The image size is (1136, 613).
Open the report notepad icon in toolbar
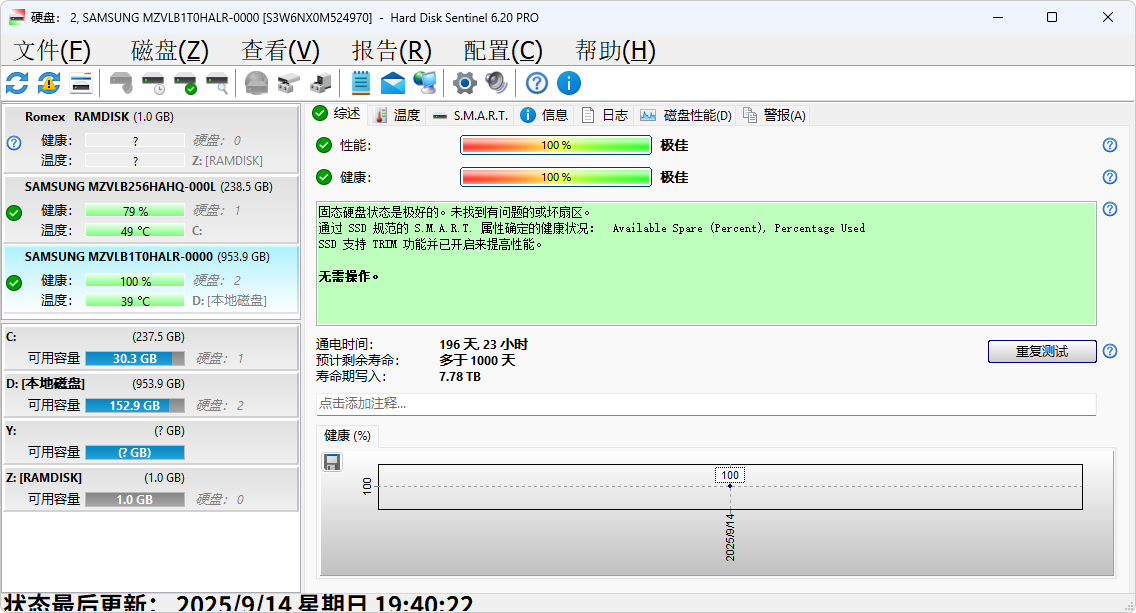point(360,83)
